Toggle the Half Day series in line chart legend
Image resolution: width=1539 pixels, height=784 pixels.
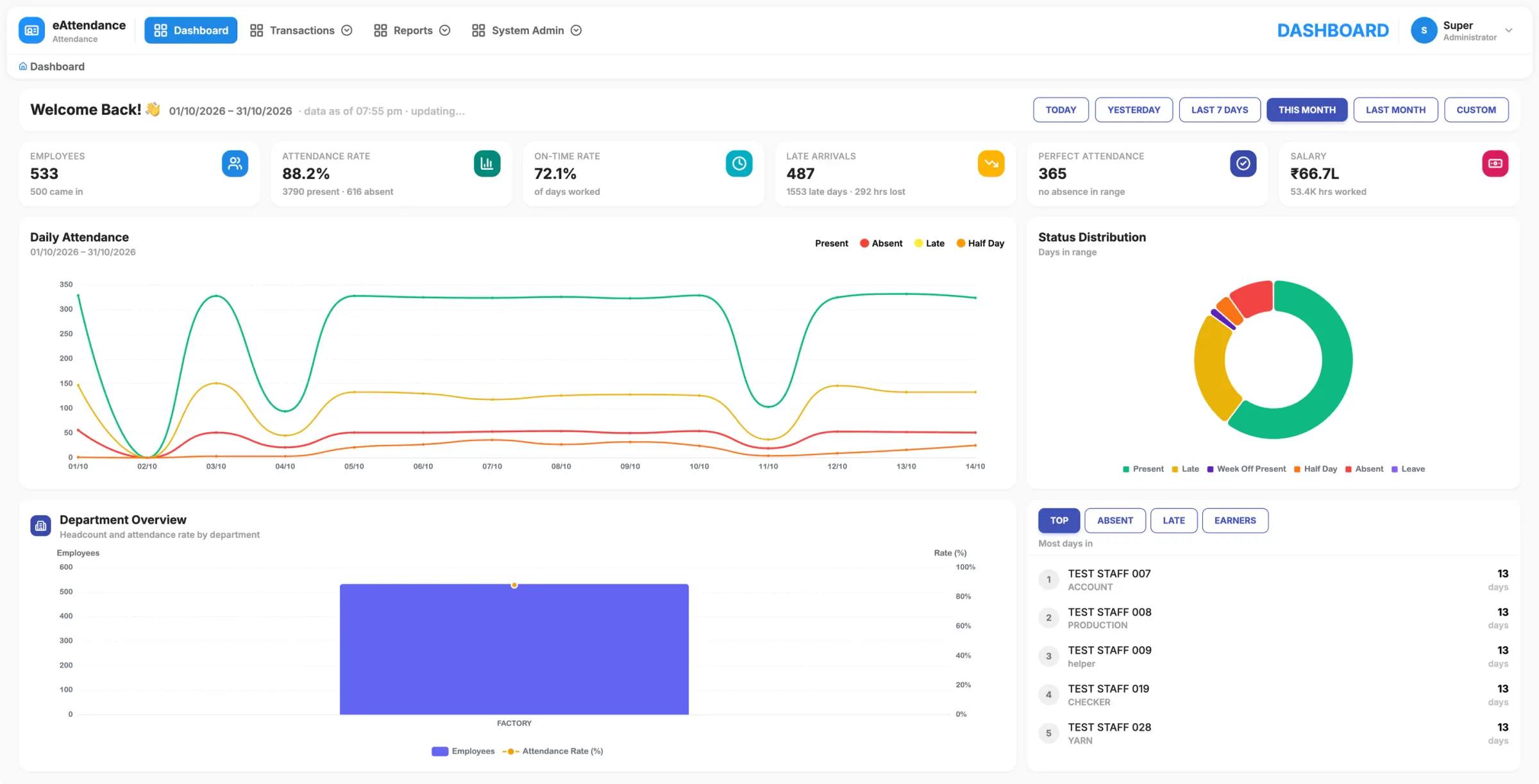[980, 243]
